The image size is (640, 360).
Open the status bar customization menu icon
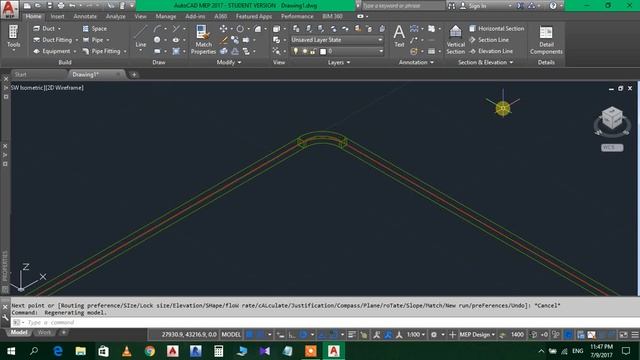click(x=635, y=335)
